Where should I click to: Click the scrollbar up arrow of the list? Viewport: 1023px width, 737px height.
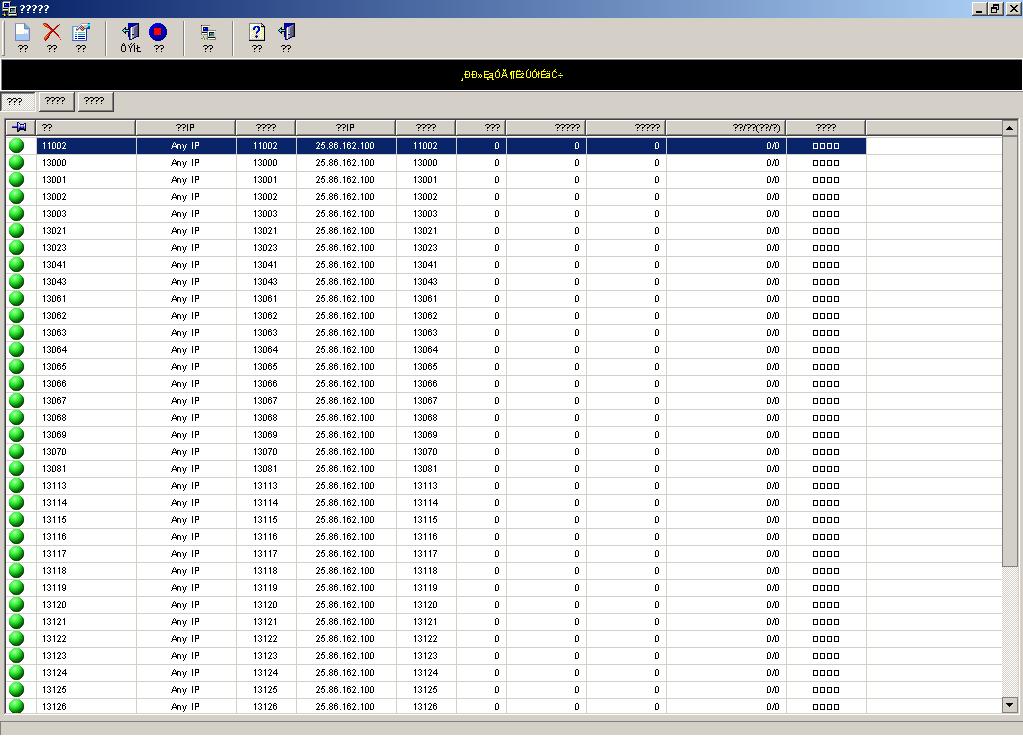coord(1009,128)
